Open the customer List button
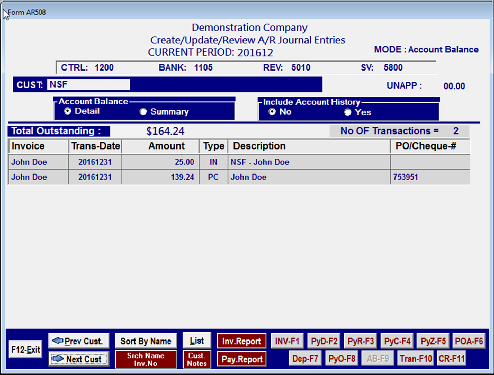 [197, 341]
